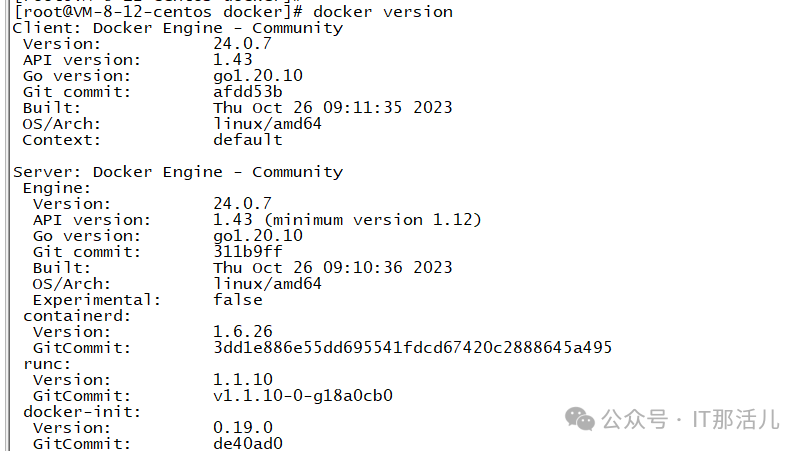
Task: Click the "runc:" section label
Action: pos(47,364)
